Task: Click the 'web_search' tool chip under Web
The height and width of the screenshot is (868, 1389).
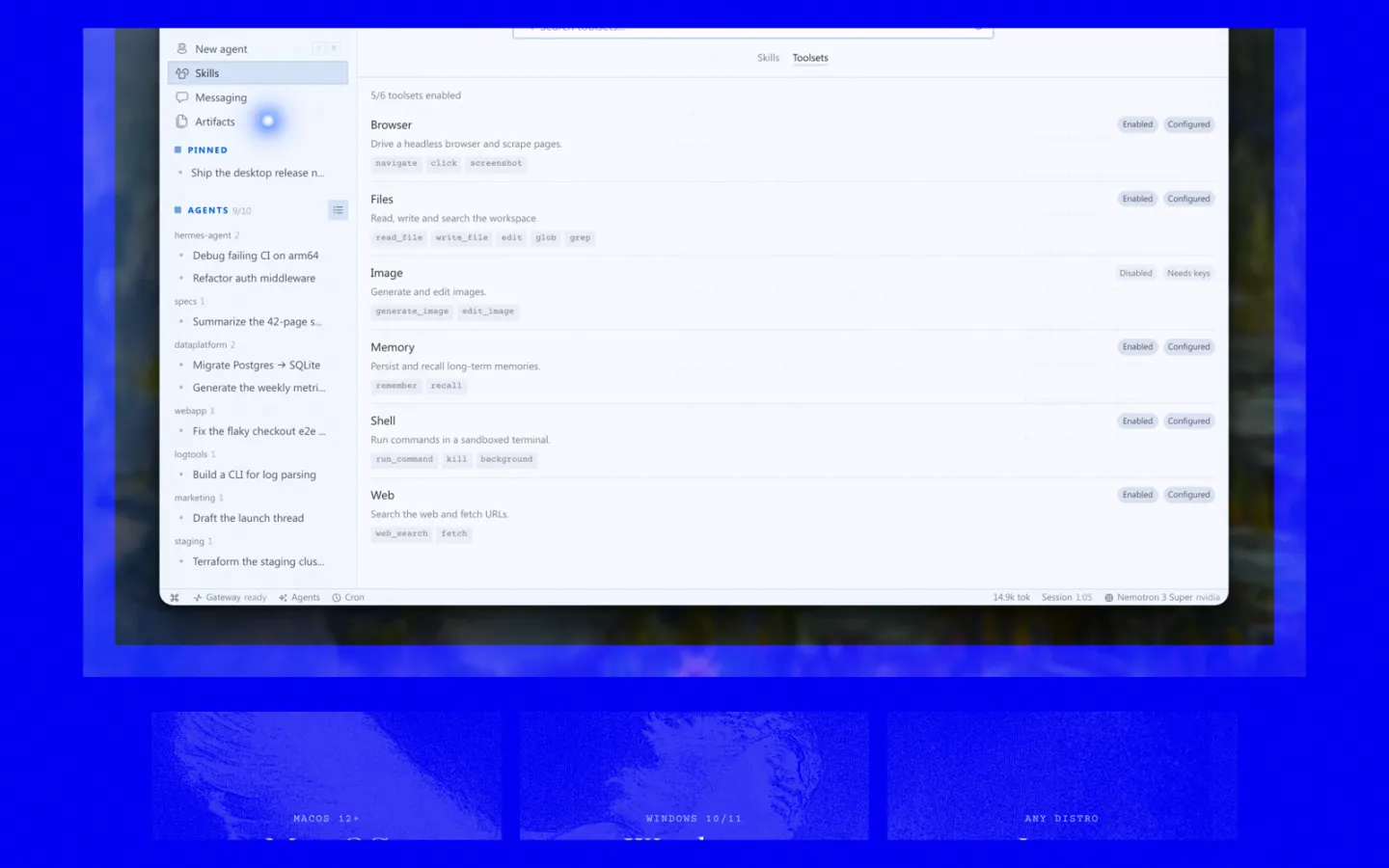Action: tap(401, 533)
